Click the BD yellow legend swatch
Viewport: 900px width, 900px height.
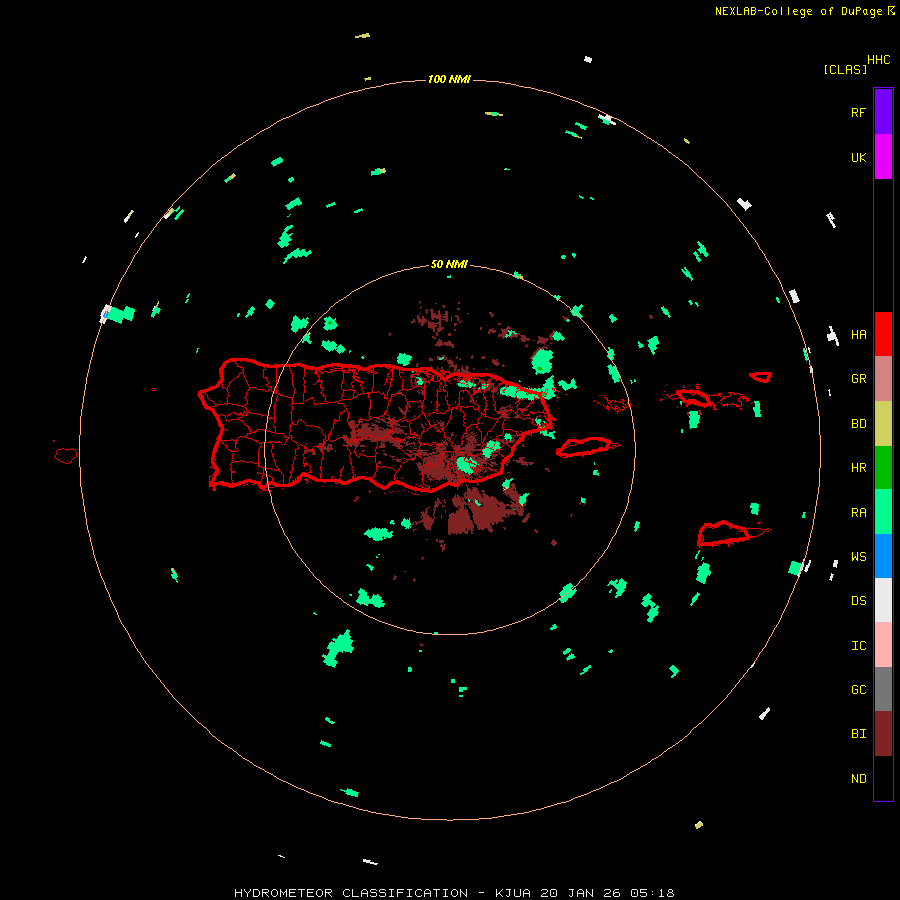tap(883, 423)
